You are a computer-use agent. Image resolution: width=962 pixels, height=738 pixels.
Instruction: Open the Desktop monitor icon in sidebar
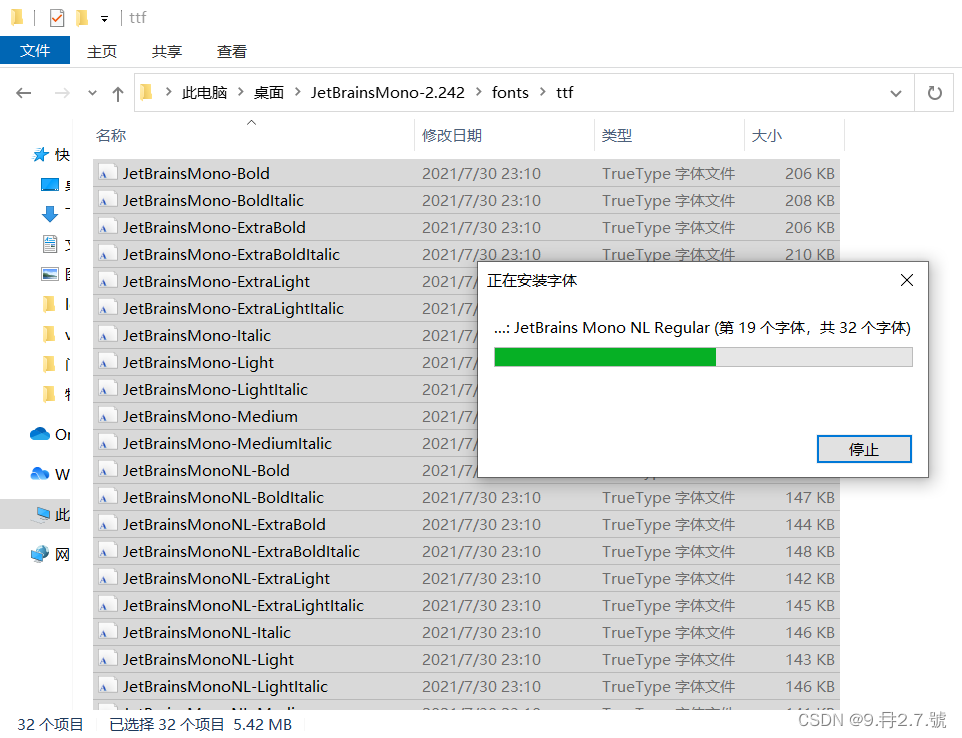point(50,185)
